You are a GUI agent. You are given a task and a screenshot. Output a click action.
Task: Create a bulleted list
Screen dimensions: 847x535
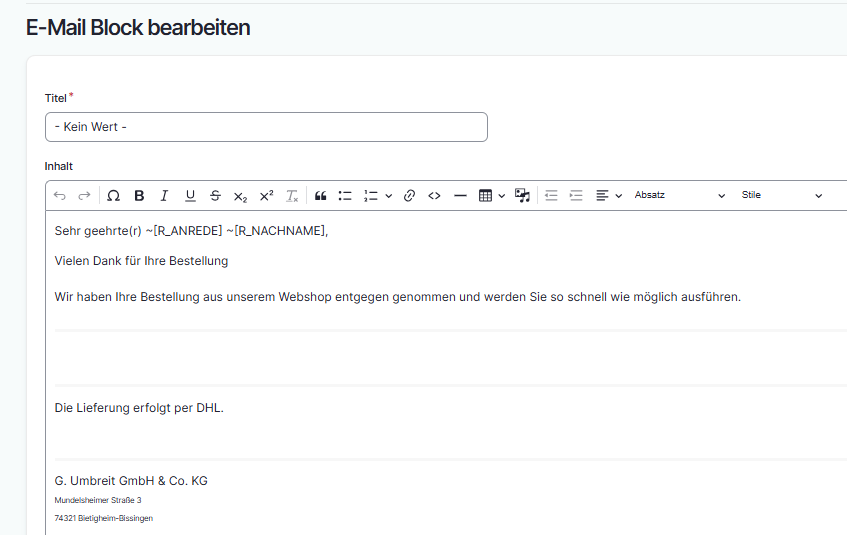345,196
